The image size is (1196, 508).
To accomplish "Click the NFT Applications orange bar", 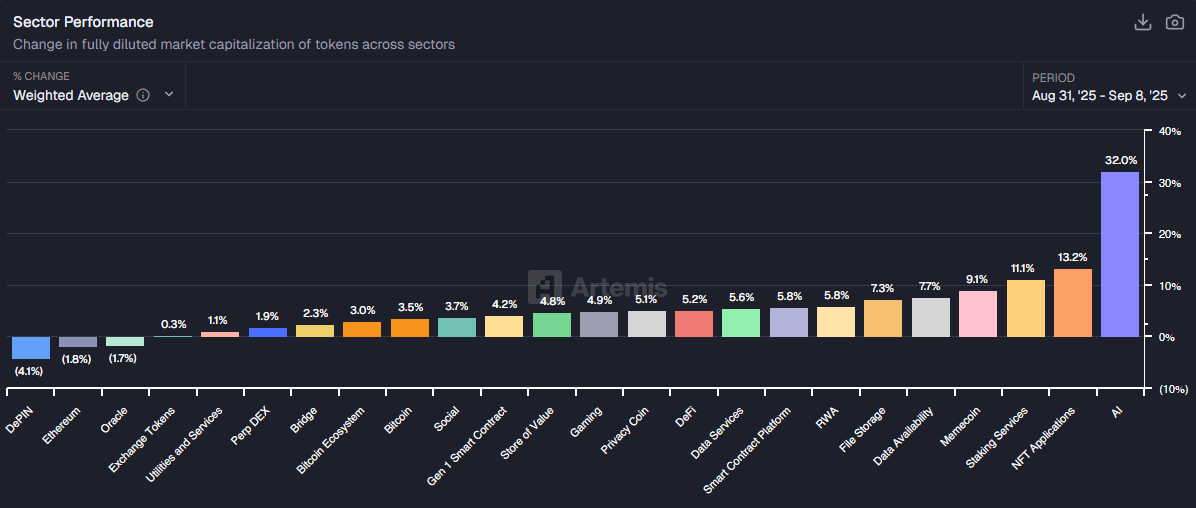I will (x=1072, y=303).
